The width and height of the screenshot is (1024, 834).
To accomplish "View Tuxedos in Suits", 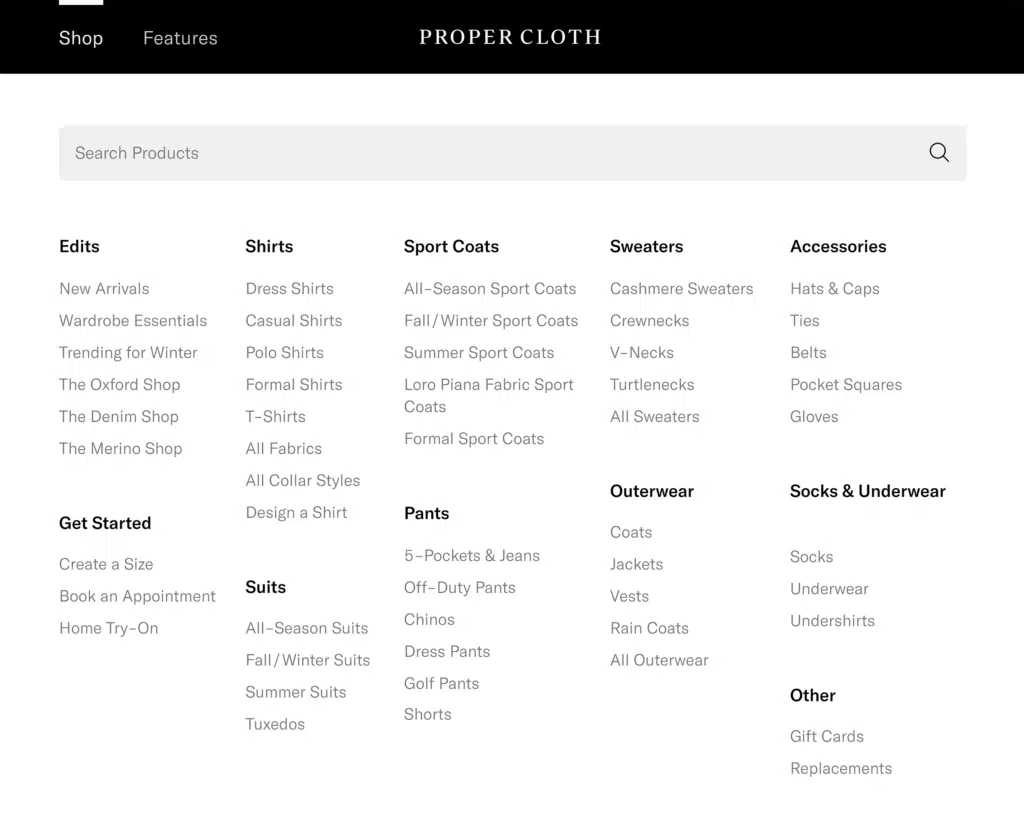I will pos(275,724).
